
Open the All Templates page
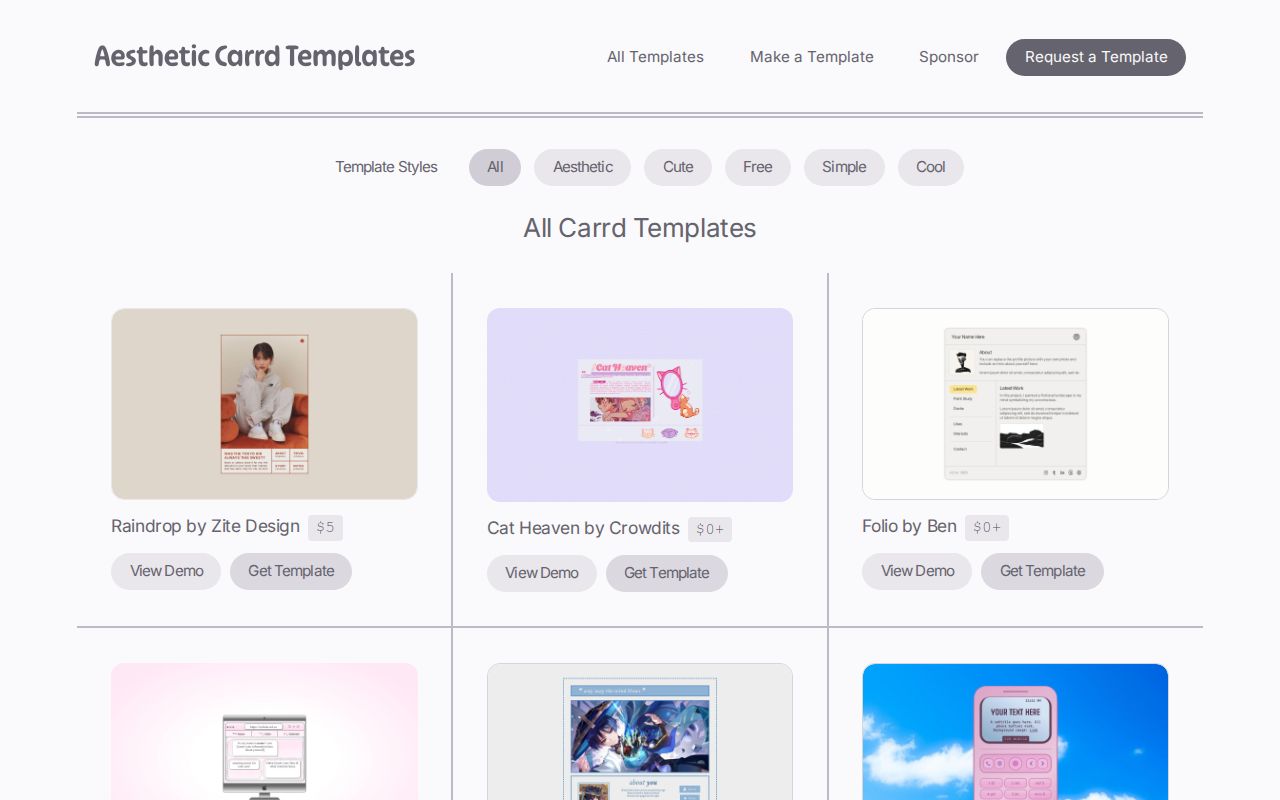655,57
